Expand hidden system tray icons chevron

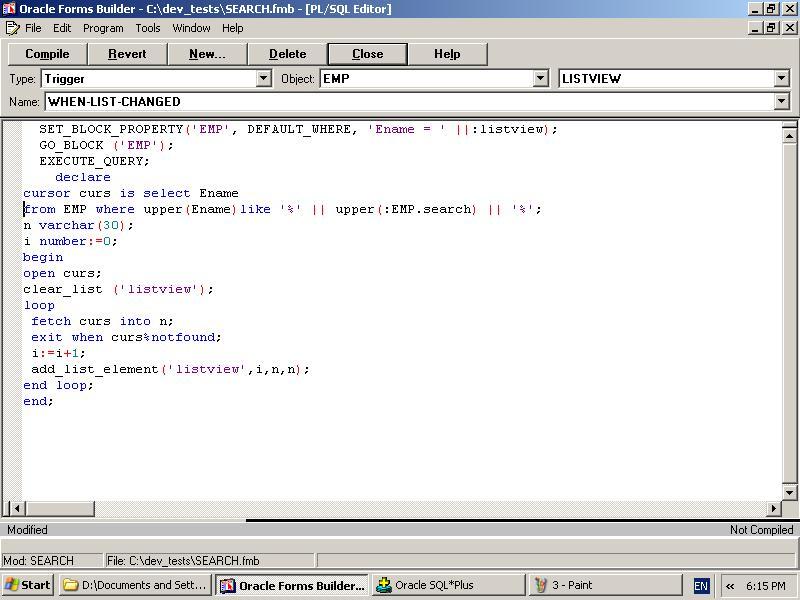point(730,586)
